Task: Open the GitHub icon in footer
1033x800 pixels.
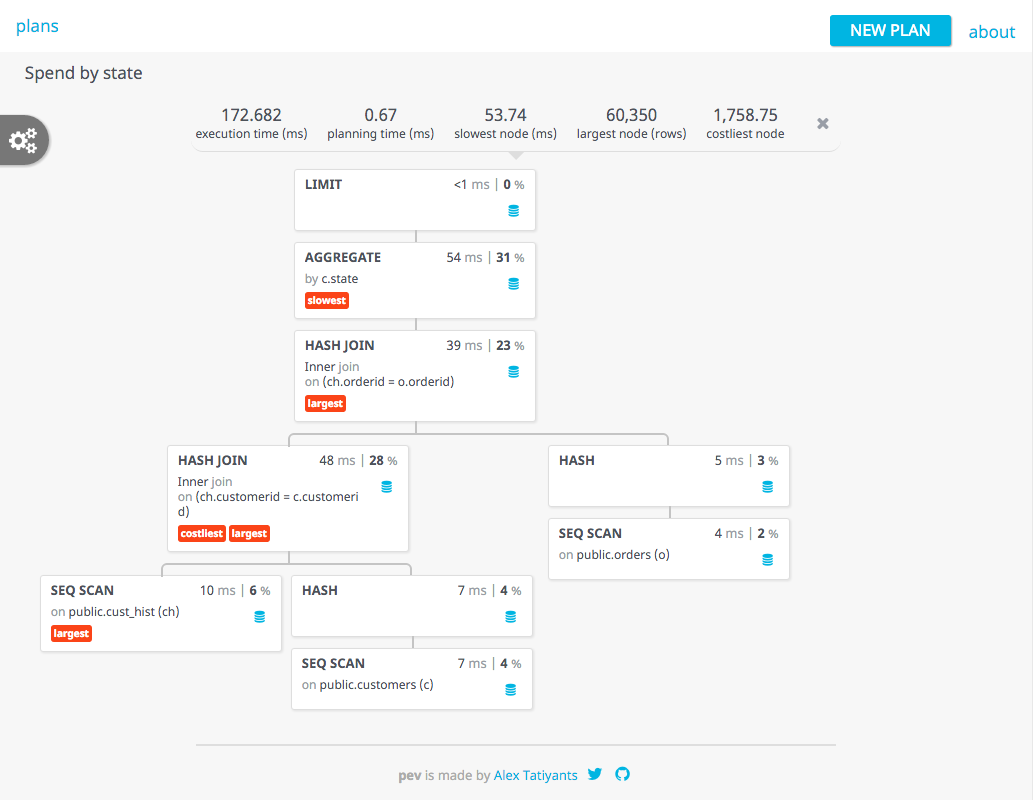Action: (x=622, y=774)
